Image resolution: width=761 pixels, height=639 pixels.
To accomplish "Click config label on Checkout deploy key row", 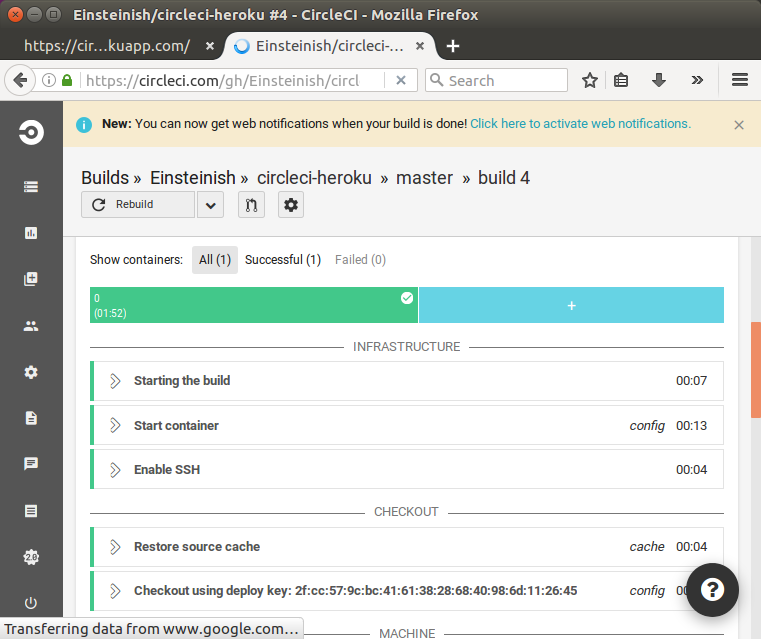I will pos(647,591).
